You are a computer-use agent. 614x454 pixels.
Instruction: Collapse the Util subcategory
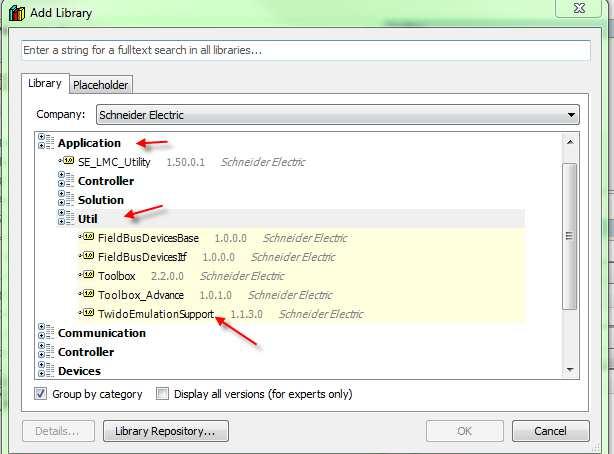pos(65,217)
